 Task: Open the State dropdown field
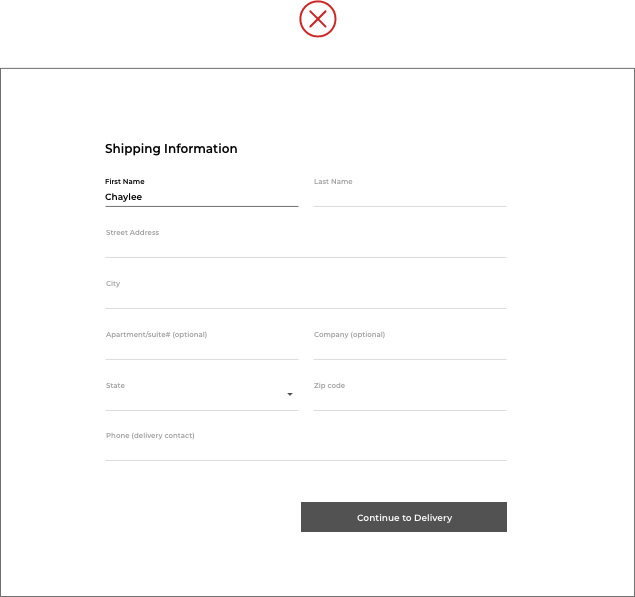coord(202,396)
